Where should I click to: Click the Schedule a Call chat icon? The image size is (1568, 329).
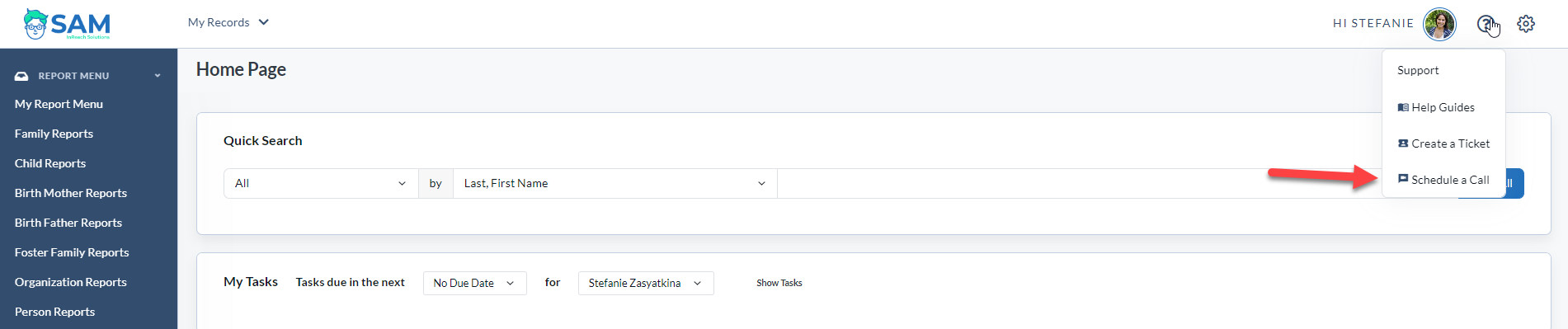(x=1403, y=179)
